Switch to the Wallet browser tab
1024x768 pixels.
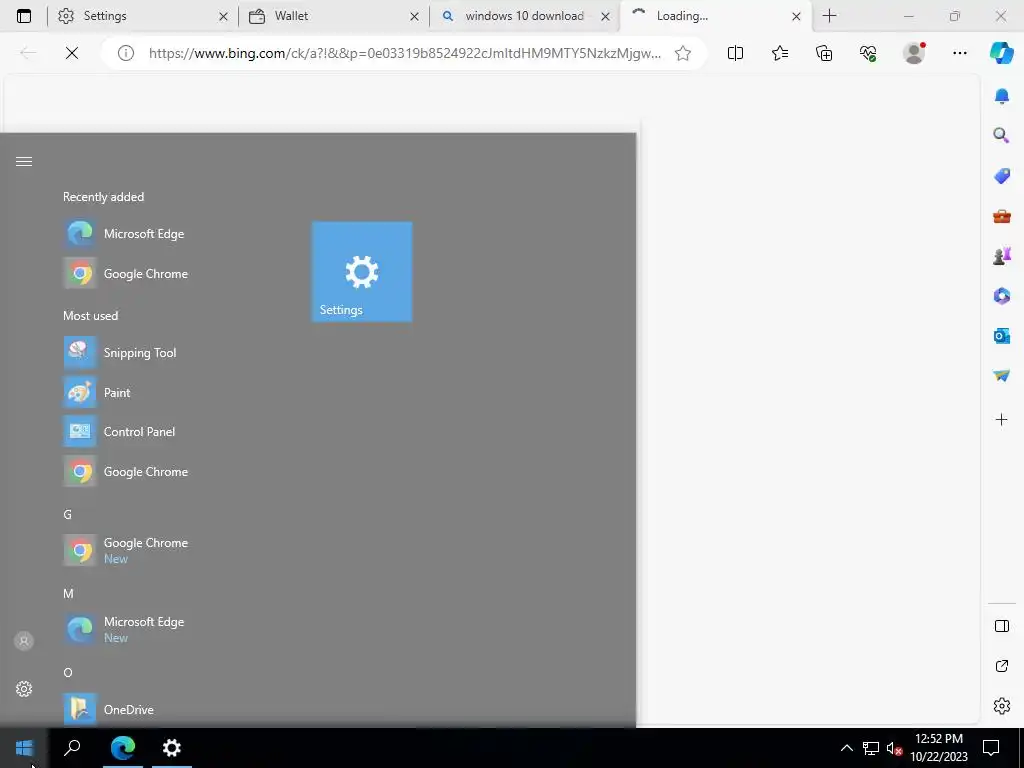click(x=334, y=16)
